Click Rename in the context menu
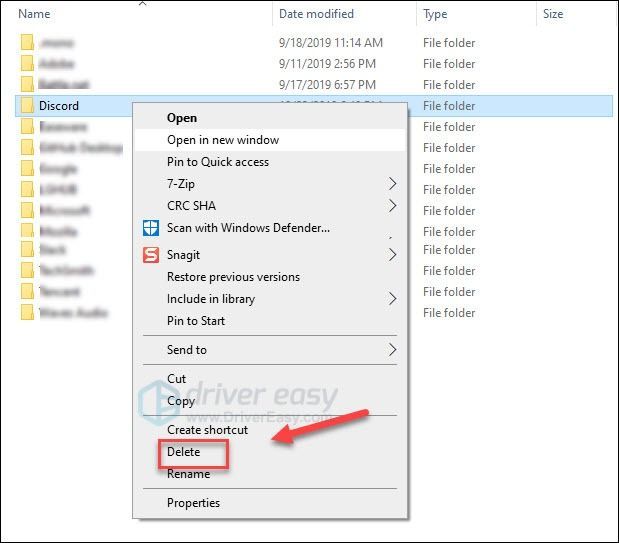 (188, 474)
